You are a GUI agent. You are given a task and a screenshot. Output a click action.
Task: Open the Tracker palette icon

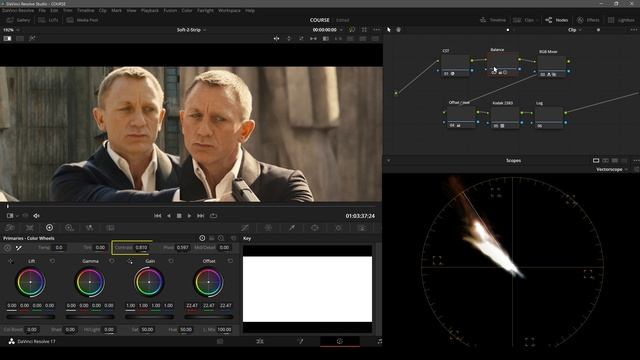click(x=338, y=228)
